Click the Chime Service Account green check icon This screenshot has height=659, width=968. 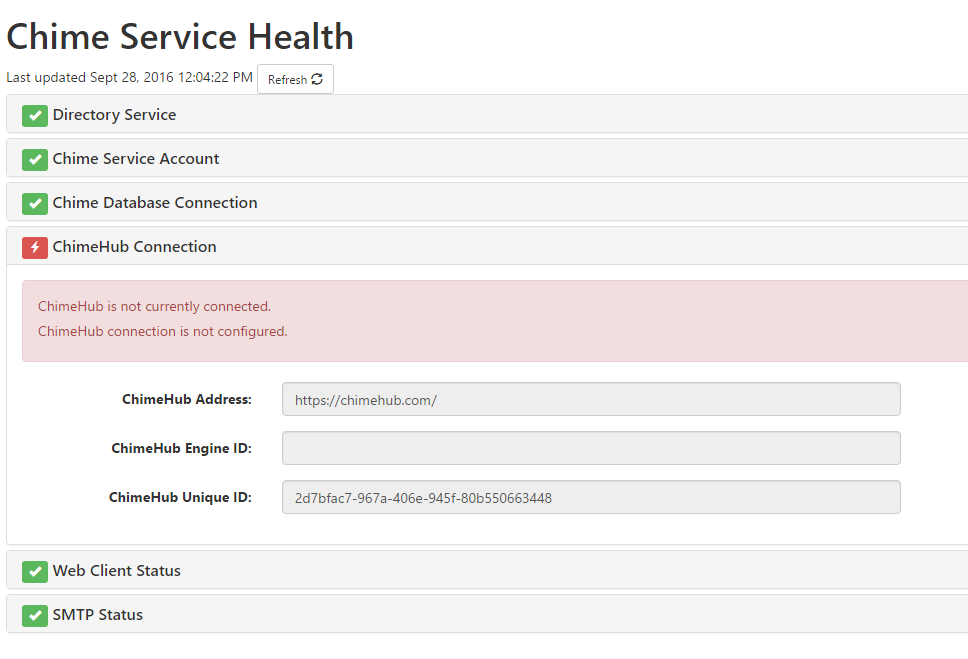point(35,159)
